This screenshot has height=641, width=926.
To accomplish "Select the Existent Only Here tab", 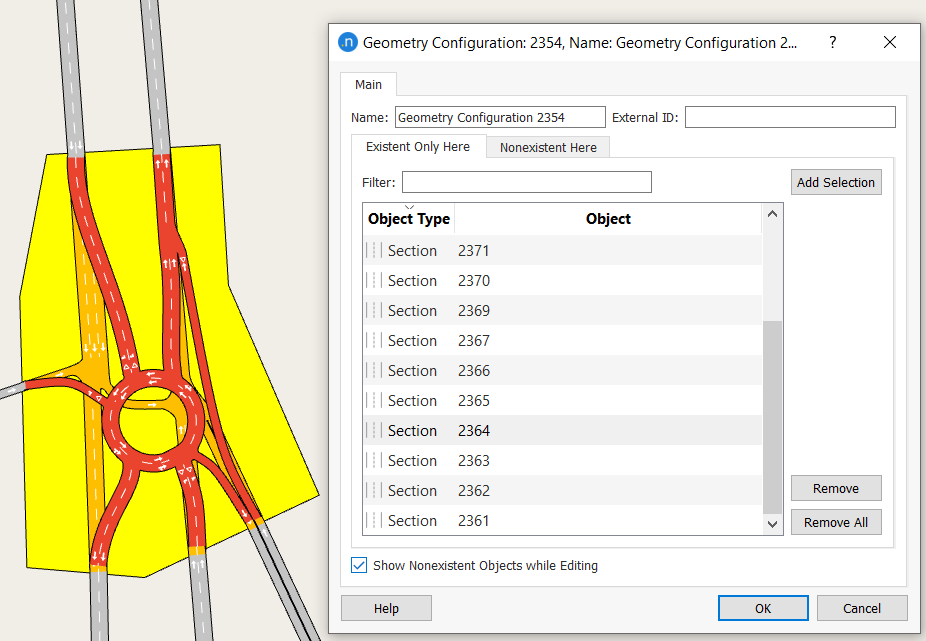I will [x=418, y=147].
